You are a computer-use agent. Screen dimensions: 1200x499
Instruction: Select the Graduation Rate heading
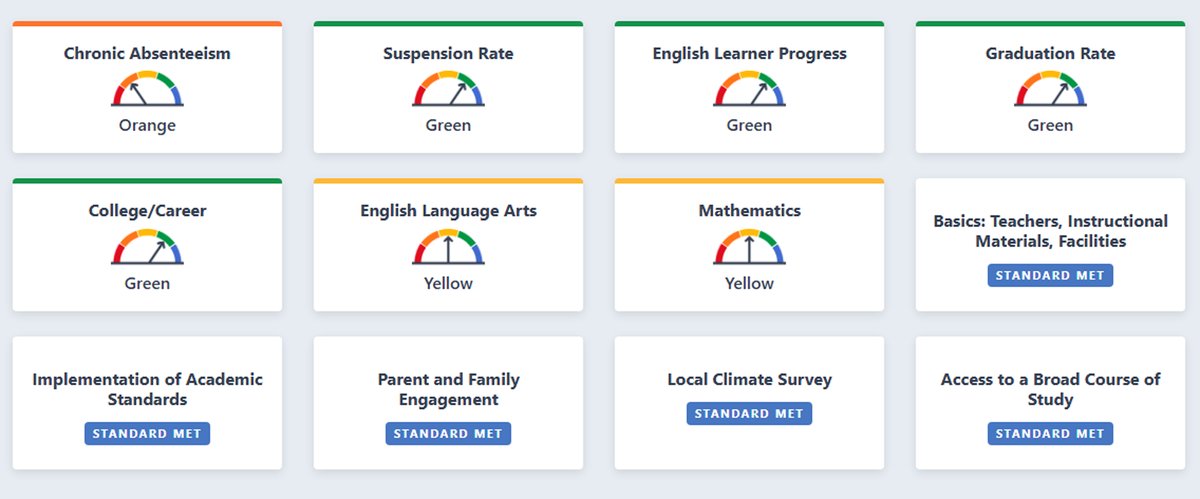(1050, 53)
